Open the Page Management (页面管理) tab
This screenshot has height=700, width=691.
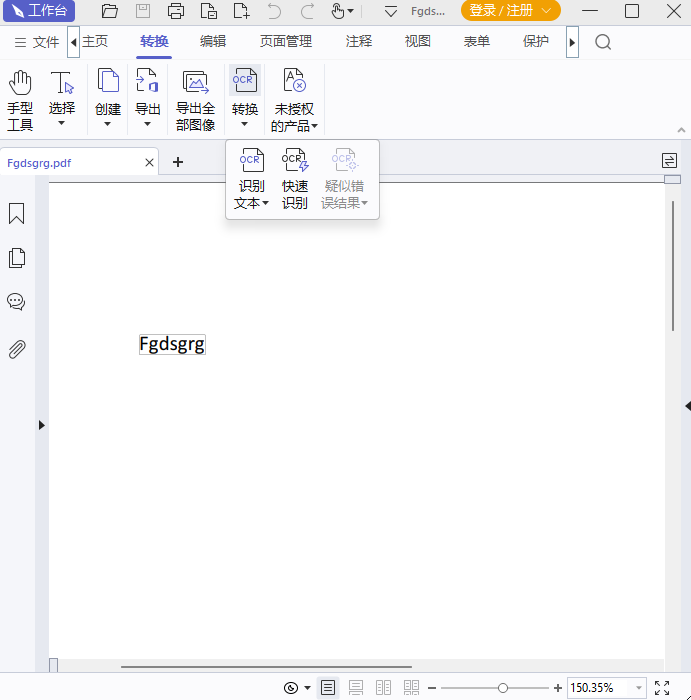(286, 42)
